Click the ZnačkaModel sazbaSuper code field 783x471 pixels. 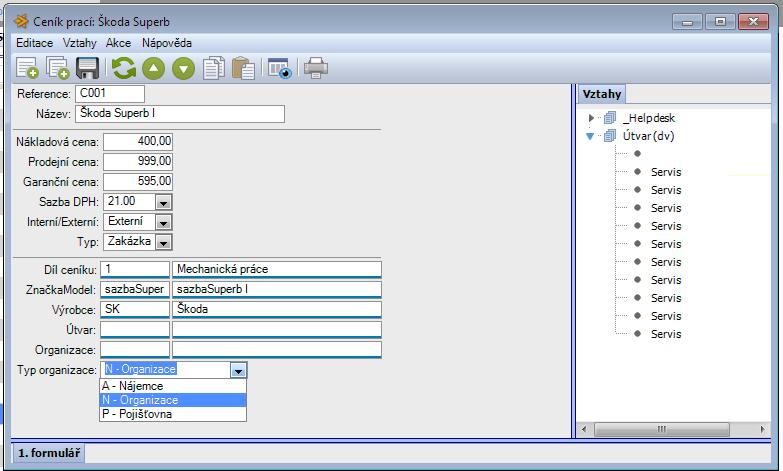pyautogui.click(x=135, y=289)
